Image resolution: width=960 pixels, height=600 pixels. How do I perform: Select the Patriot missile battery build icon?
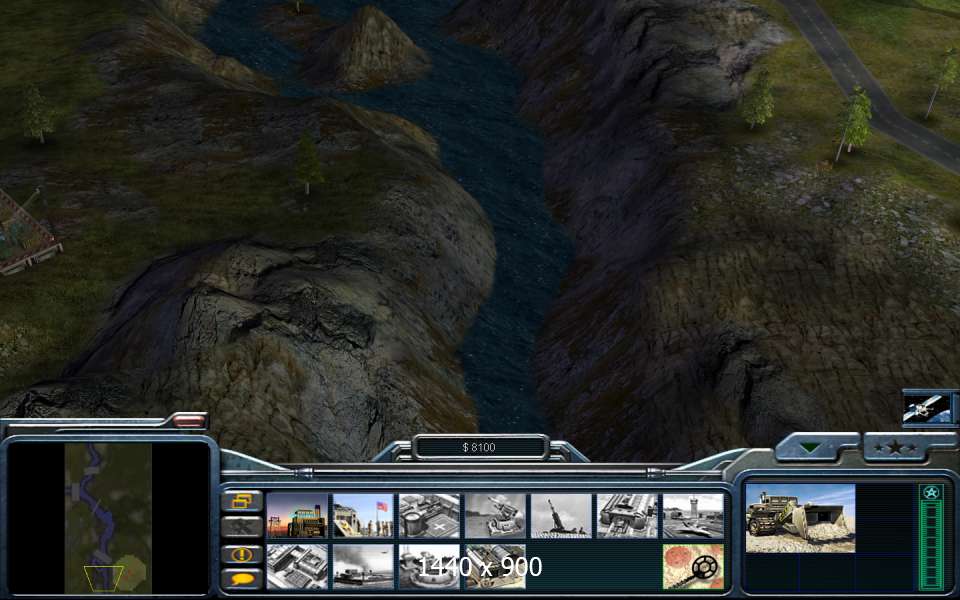(x=495, y=516)
